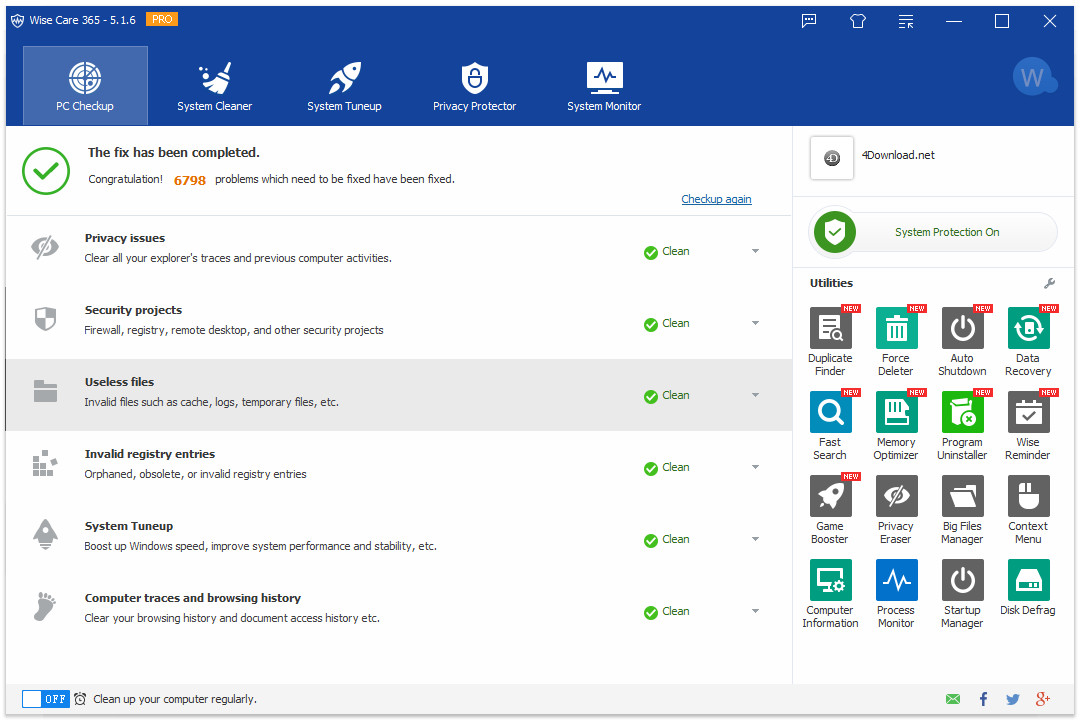The image size is (1080, 720).
Task: Switch to the System Cleaner tab
Action: pyautogui.click(x=214, y=86)
